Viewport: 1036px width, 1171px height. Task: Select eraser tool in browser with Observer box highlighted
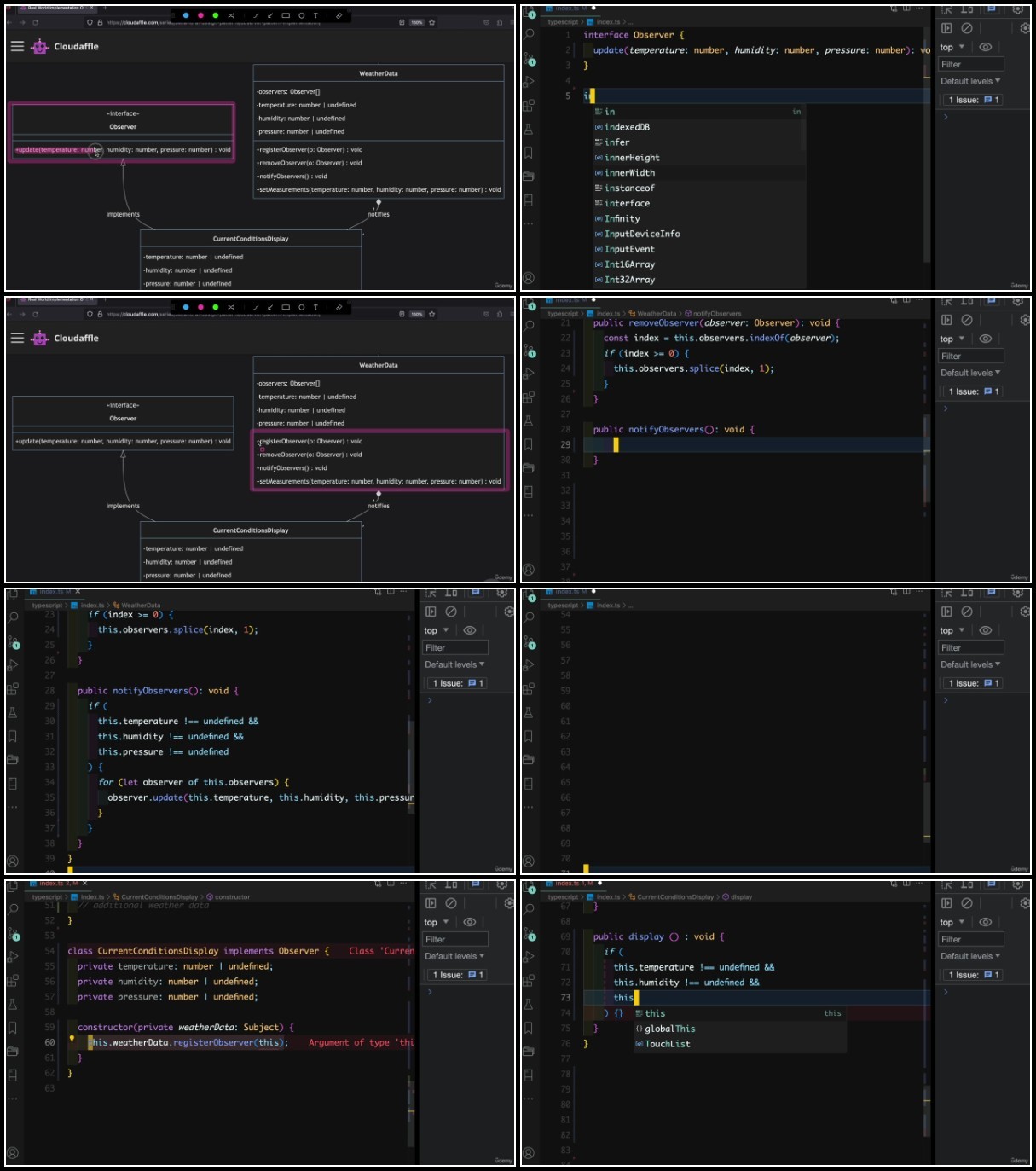[339, 15]
